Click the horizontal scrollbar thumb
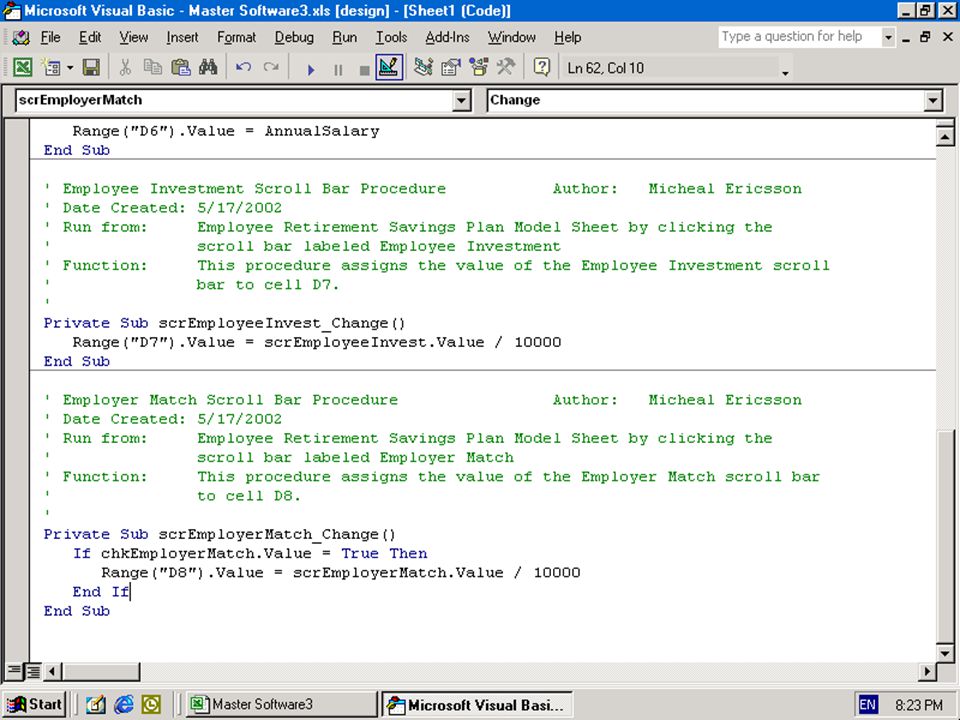960x720 pixels. (x=100, y=672)
